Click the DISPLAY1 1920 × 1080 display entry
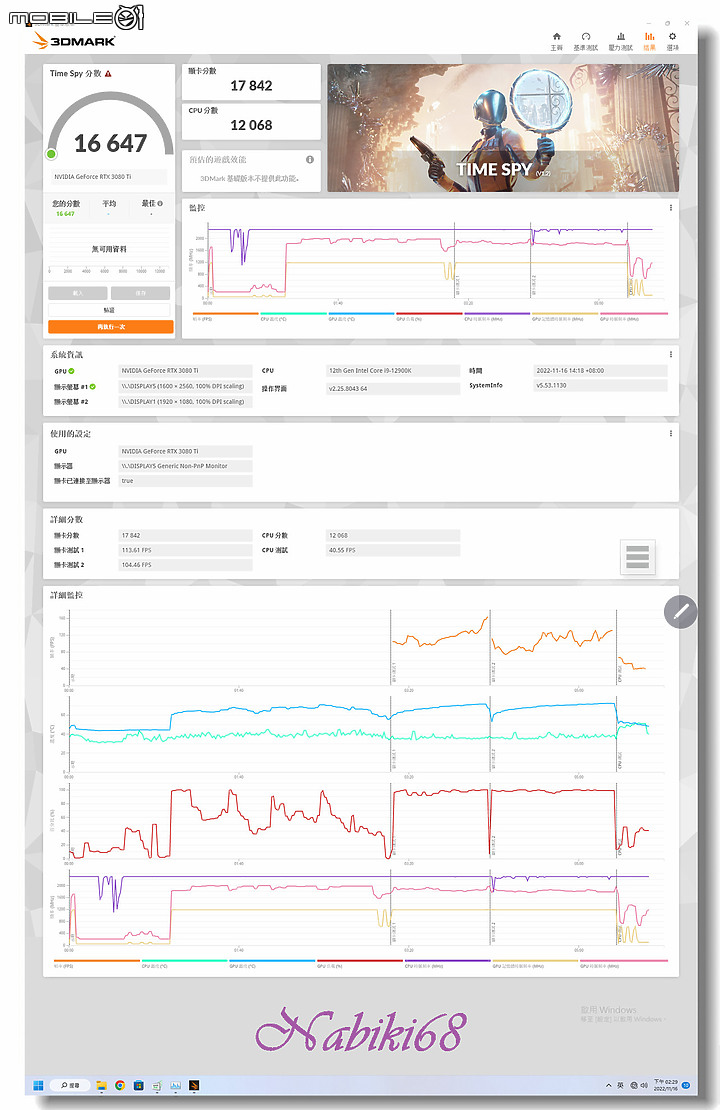The height and width of the screenshot is (1110, 720). [185, 401]
